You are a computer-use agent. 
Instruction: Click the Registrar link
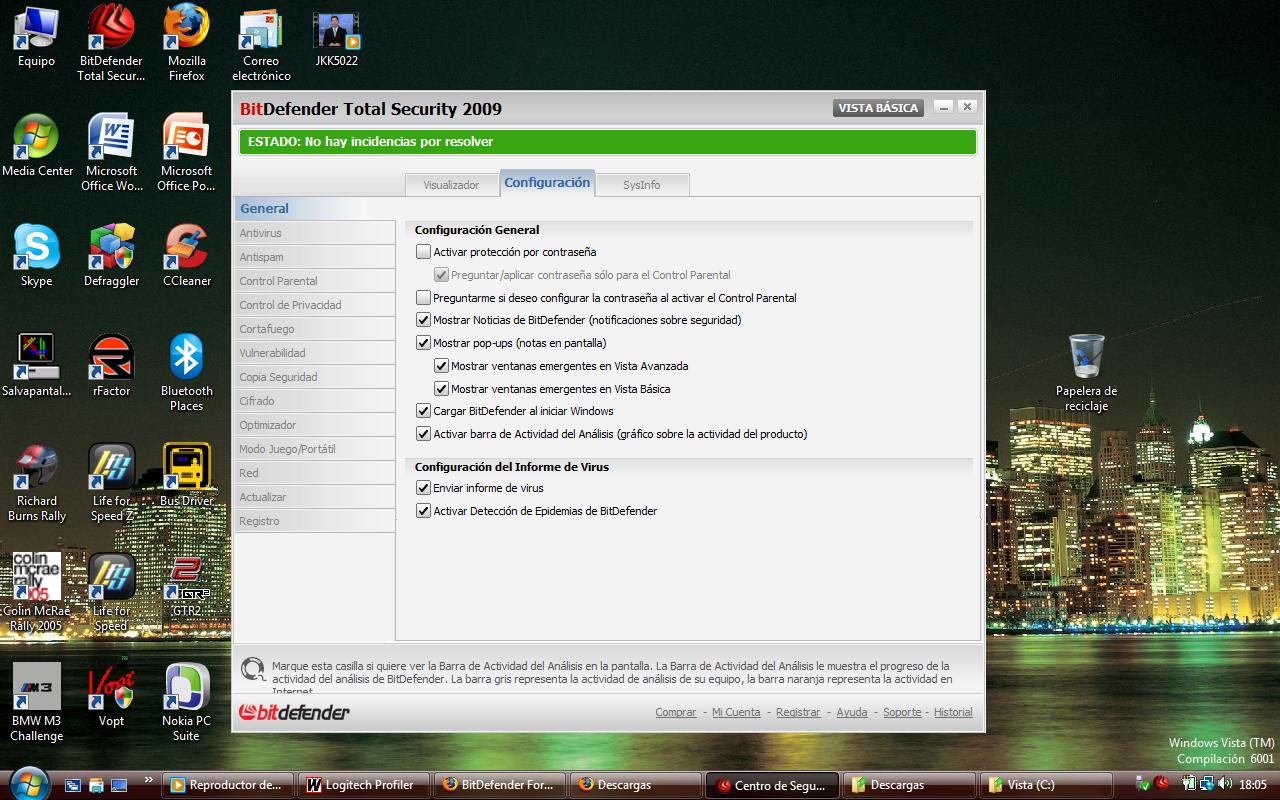pos(798,712)
